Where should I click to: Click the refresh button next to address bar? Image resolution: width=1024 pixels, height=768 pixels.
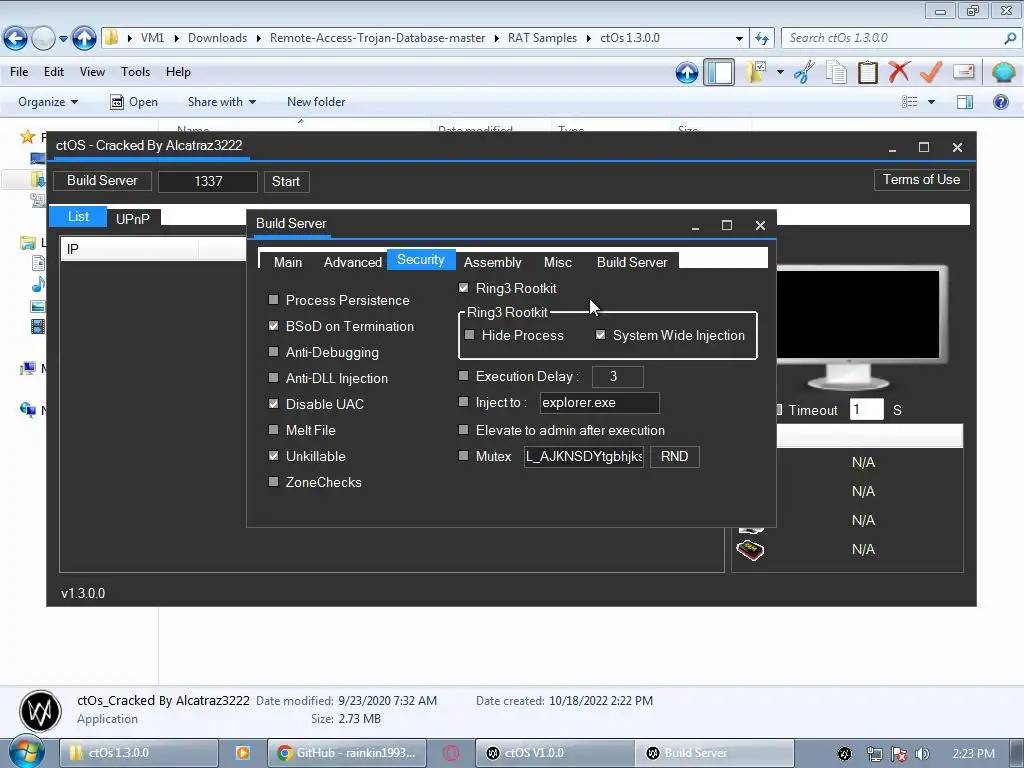tap(761, 39)
